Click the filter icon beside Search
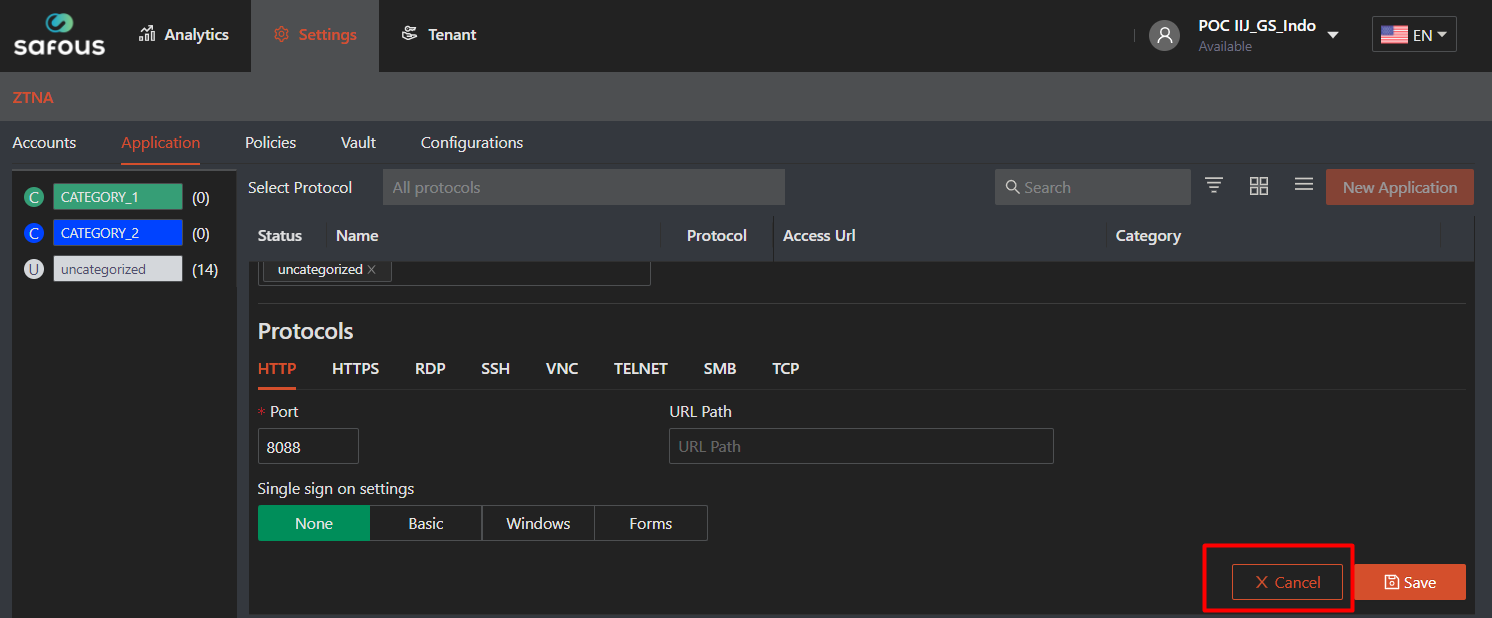1492x618 pixels. 1214,186
